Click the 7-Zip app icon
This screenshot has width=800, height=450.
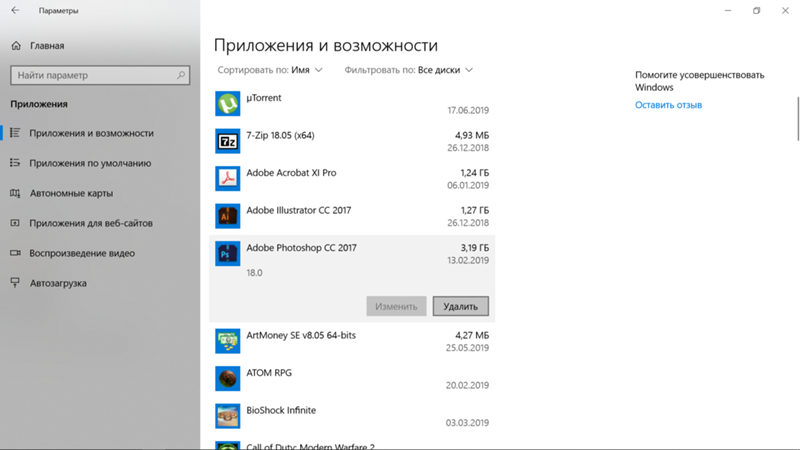(x=228, y=141)
